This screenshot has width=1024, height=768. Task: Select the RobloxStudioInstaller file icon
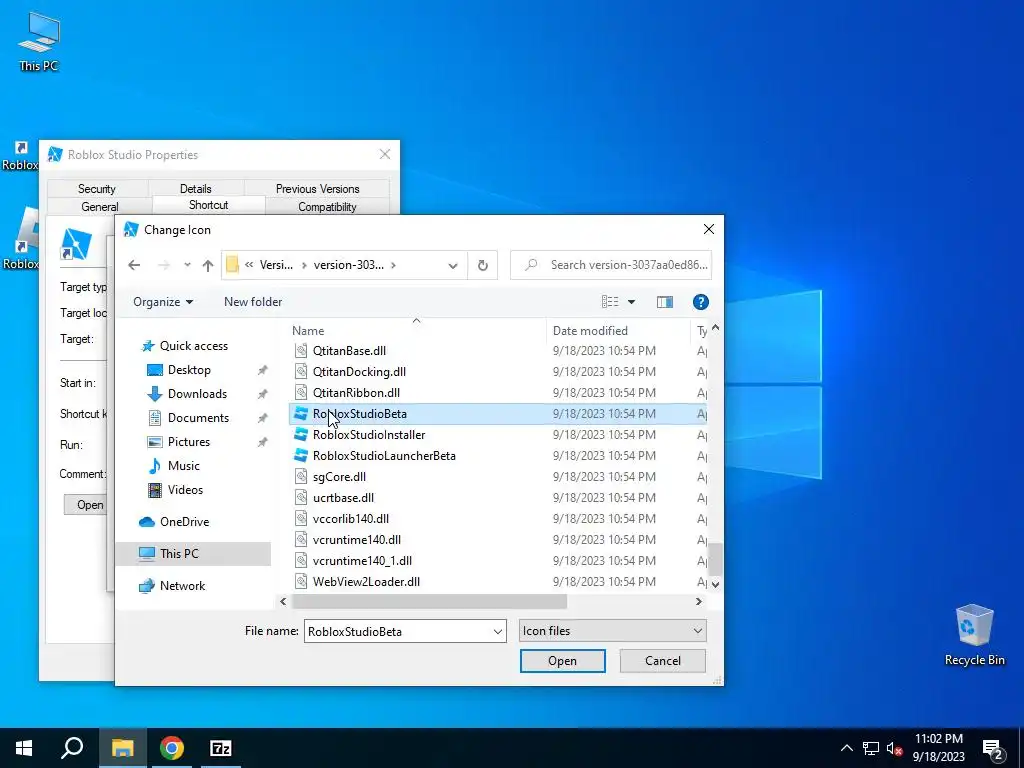pos(300,434)
